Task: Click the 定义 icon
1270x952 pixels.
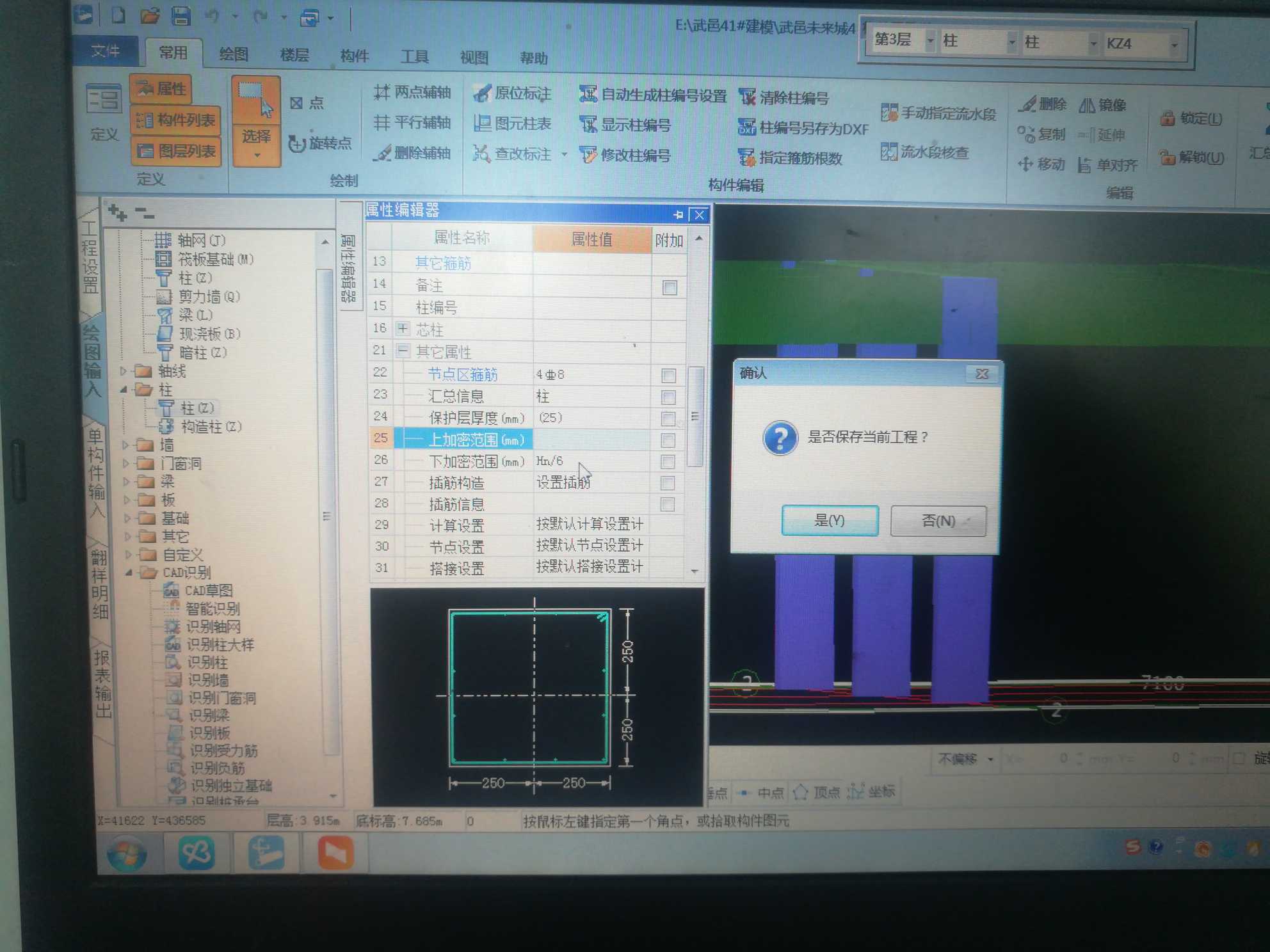Action: point(104,113)
